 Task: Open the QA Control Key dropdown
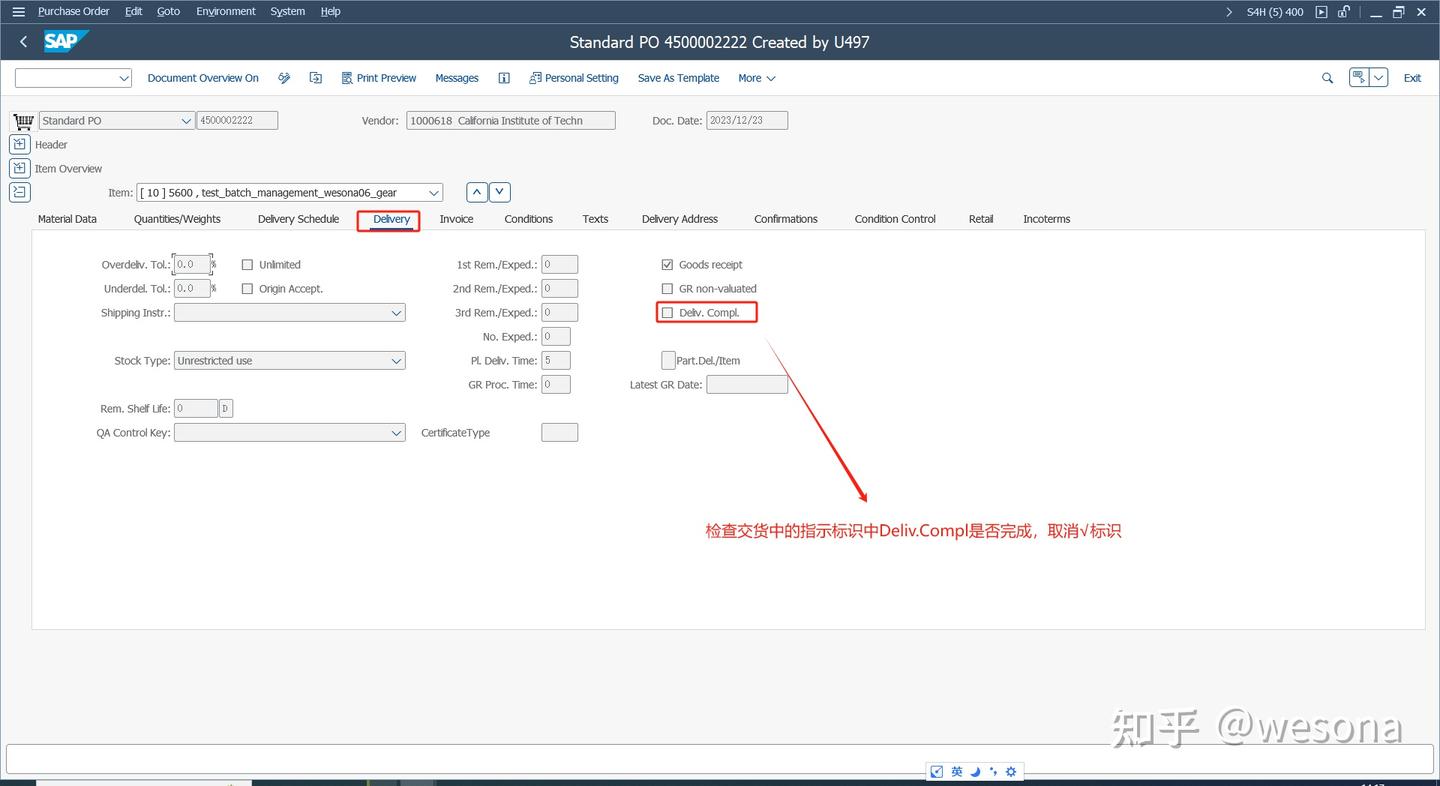coord(397,433)
